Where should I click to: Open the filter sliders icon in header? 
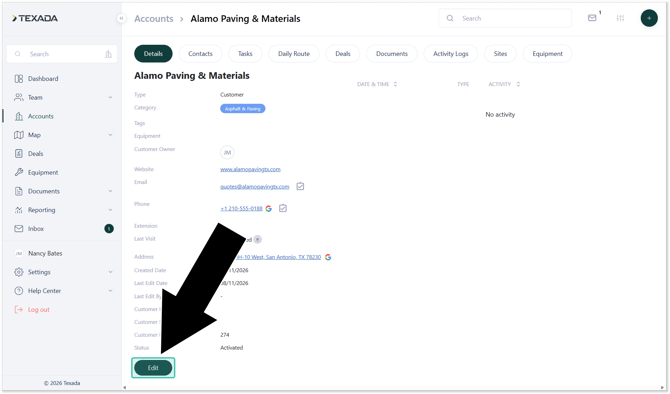620,18
